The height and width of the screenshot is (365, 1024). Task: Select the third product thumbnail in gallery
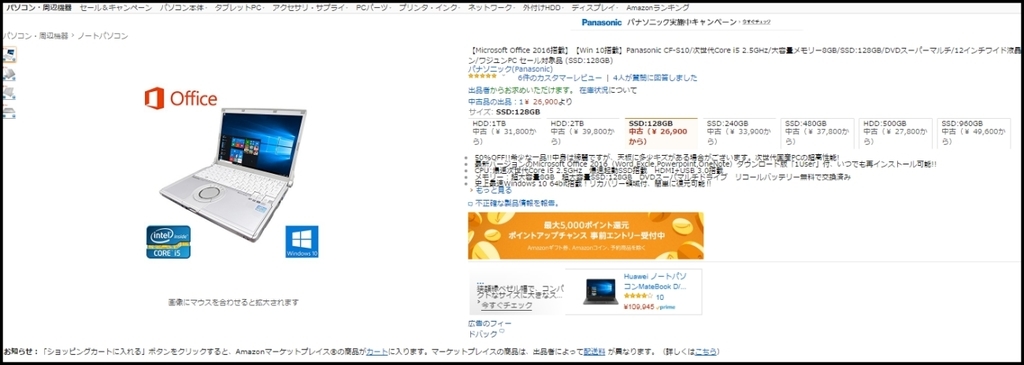pos(9,93)
